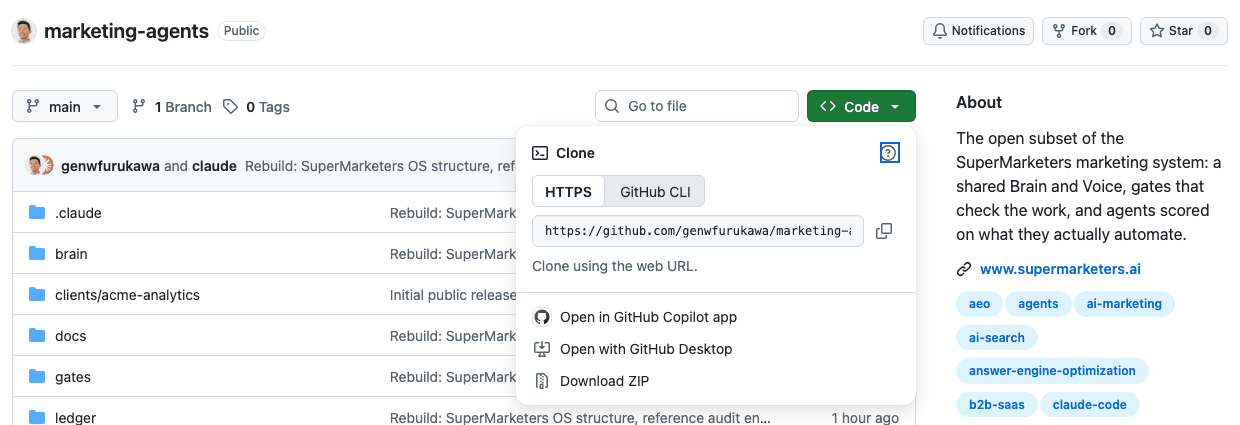Viewport: 1240px width, 425px height.
Task: Select the ai-marketing topic tag
Action: (x=1124, y=303)
